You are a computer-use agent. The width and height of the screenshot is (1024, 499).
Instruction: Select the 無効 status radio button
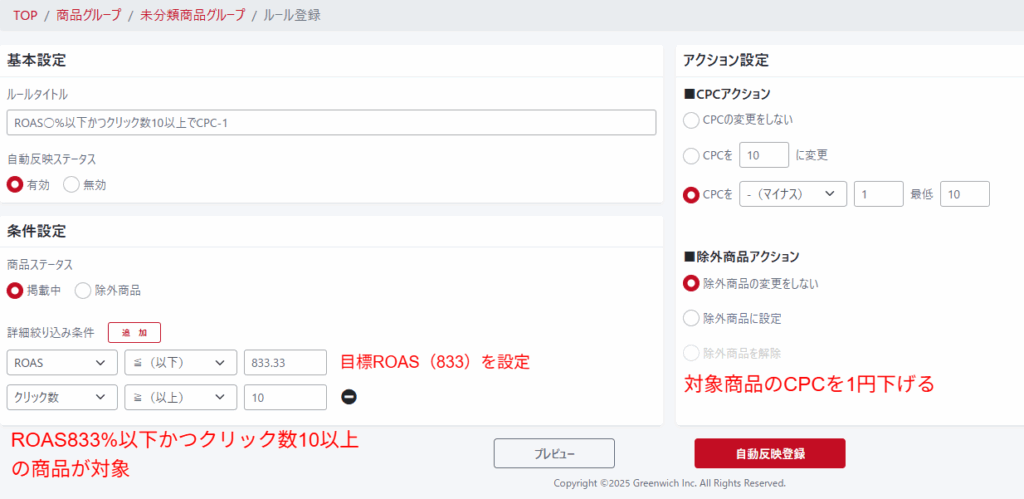71,184
